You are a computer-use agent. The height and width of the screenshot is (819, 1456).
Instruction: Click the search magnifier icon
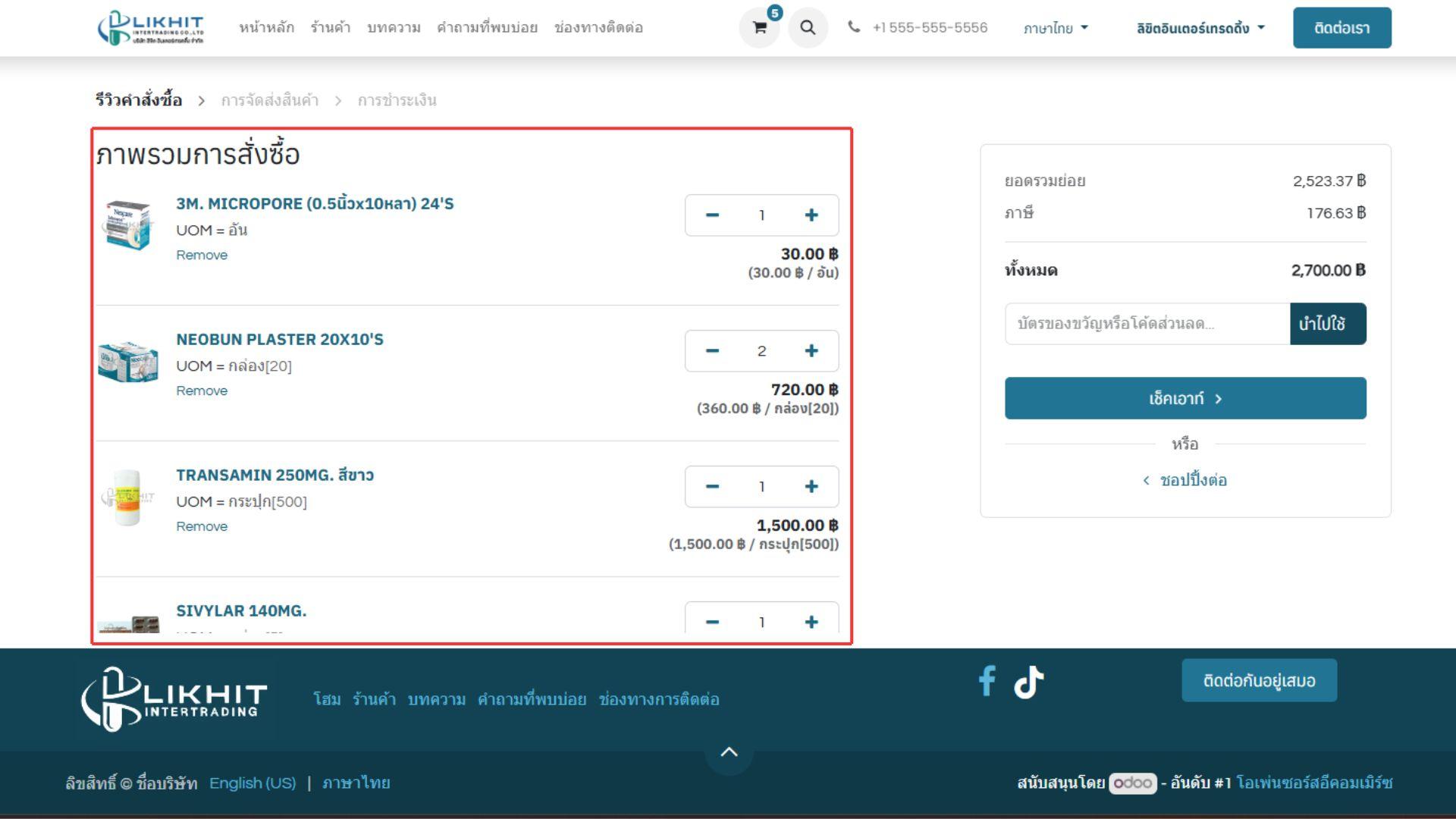coord(808,28)
